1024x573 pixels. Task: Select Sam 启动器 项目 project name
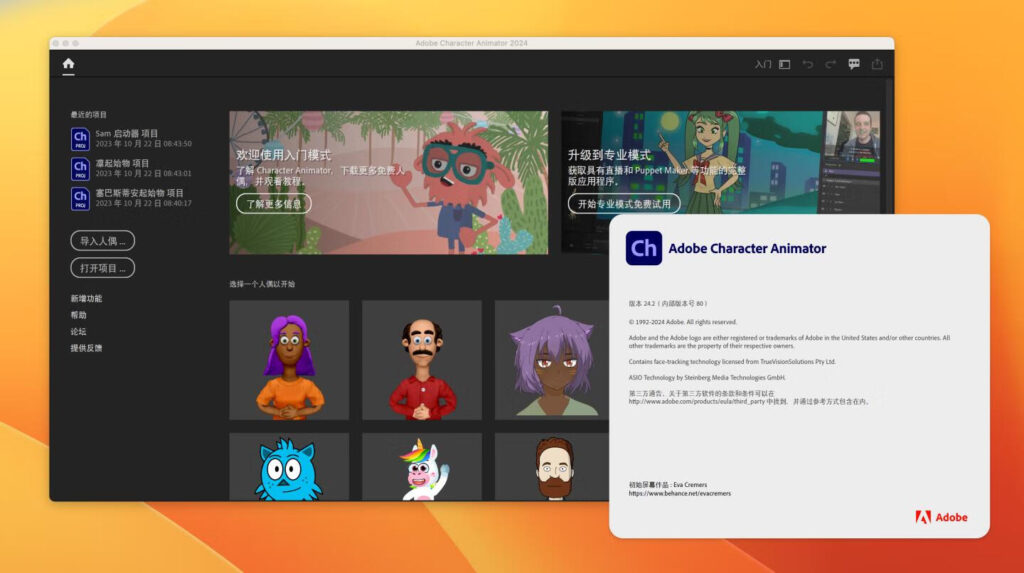click(127, 133)
